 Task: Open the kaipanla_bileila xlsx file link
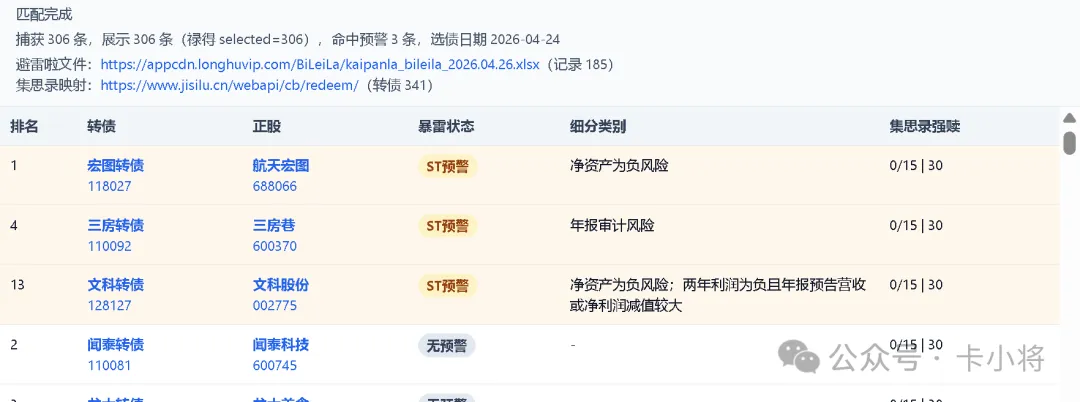320,65
